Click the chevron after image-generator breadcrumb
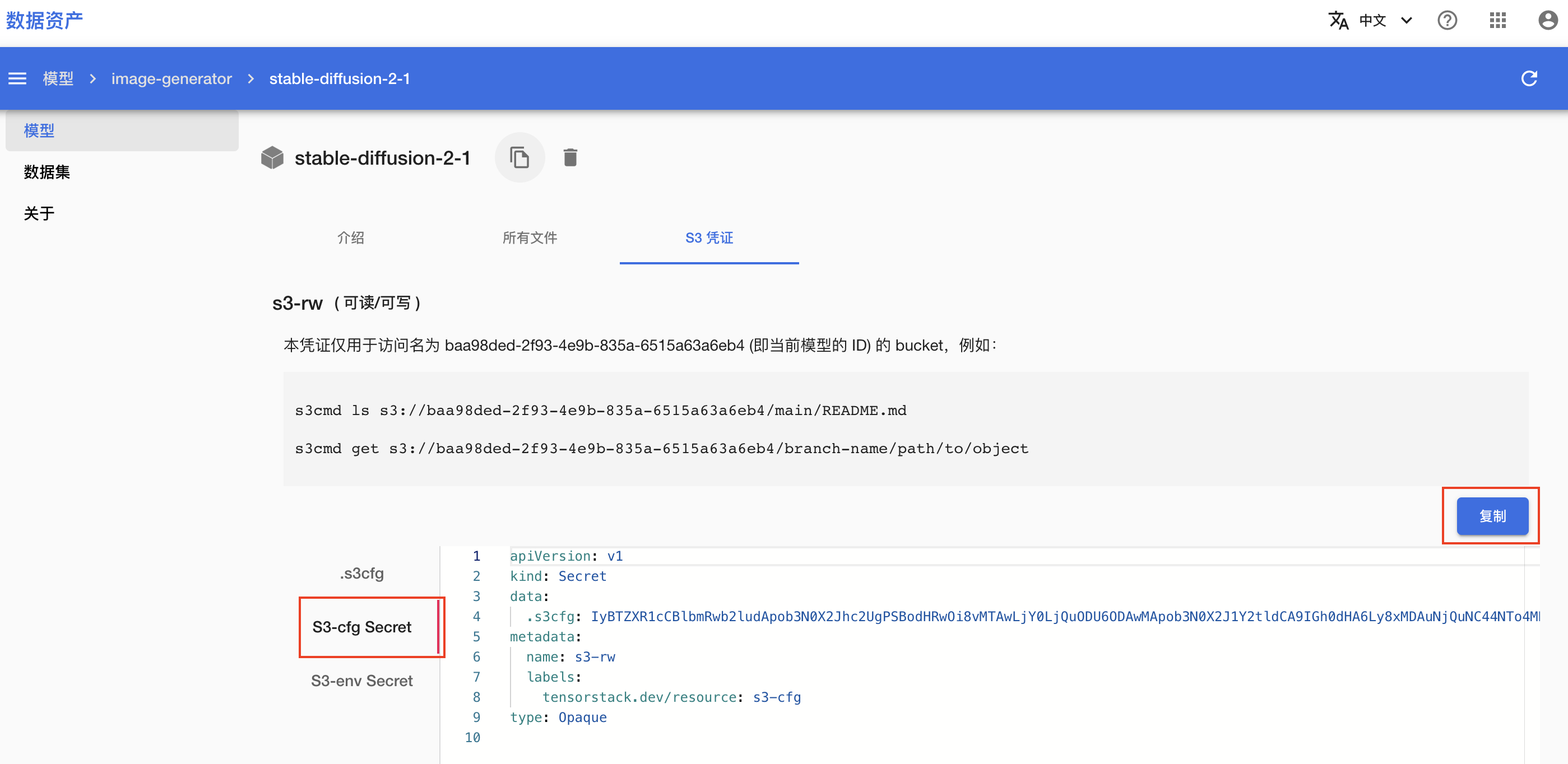 [x=251, y=78]
